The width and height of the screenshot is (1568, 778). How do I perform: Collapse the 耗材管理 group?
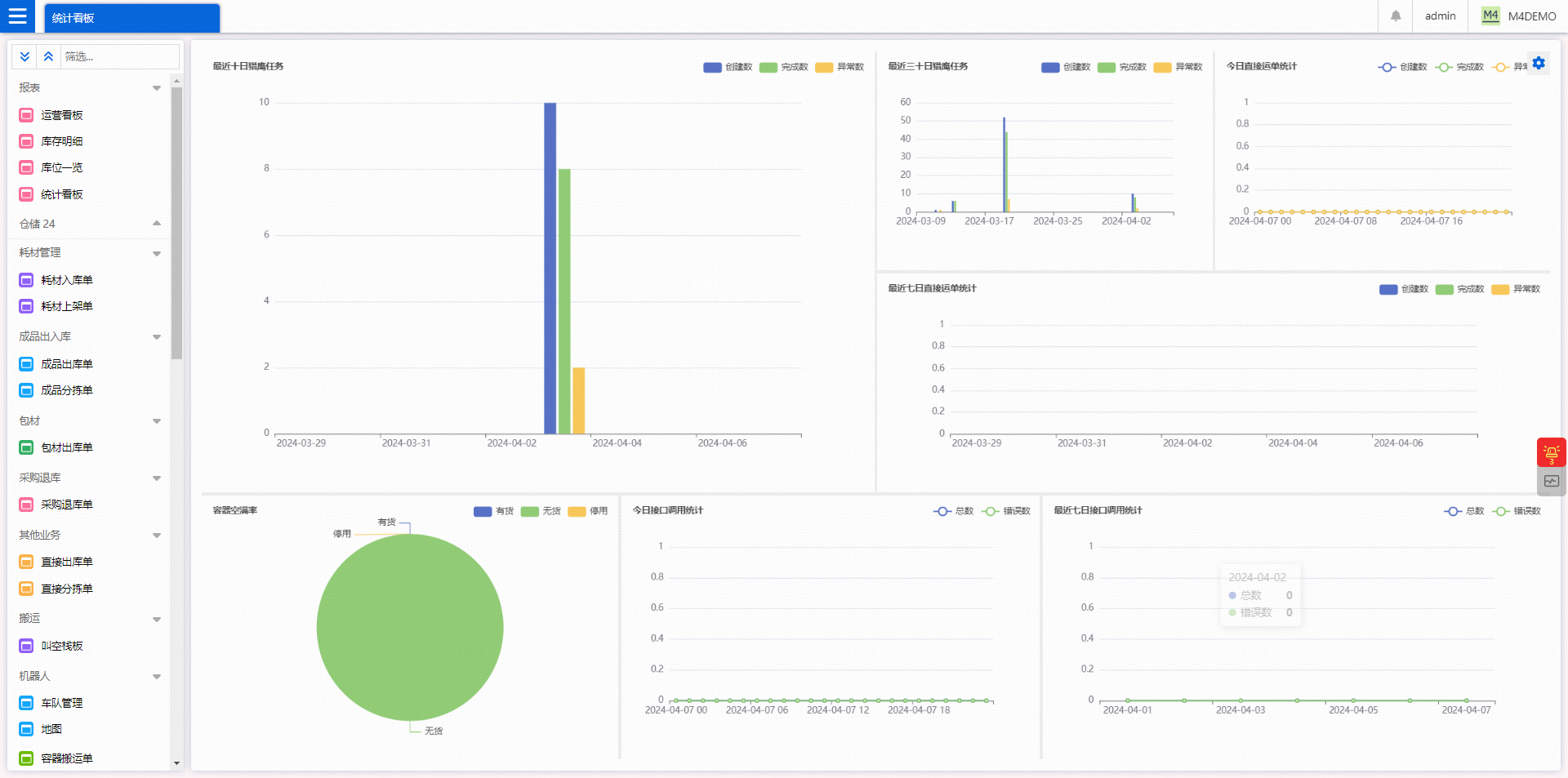click(x=157, y=253)
